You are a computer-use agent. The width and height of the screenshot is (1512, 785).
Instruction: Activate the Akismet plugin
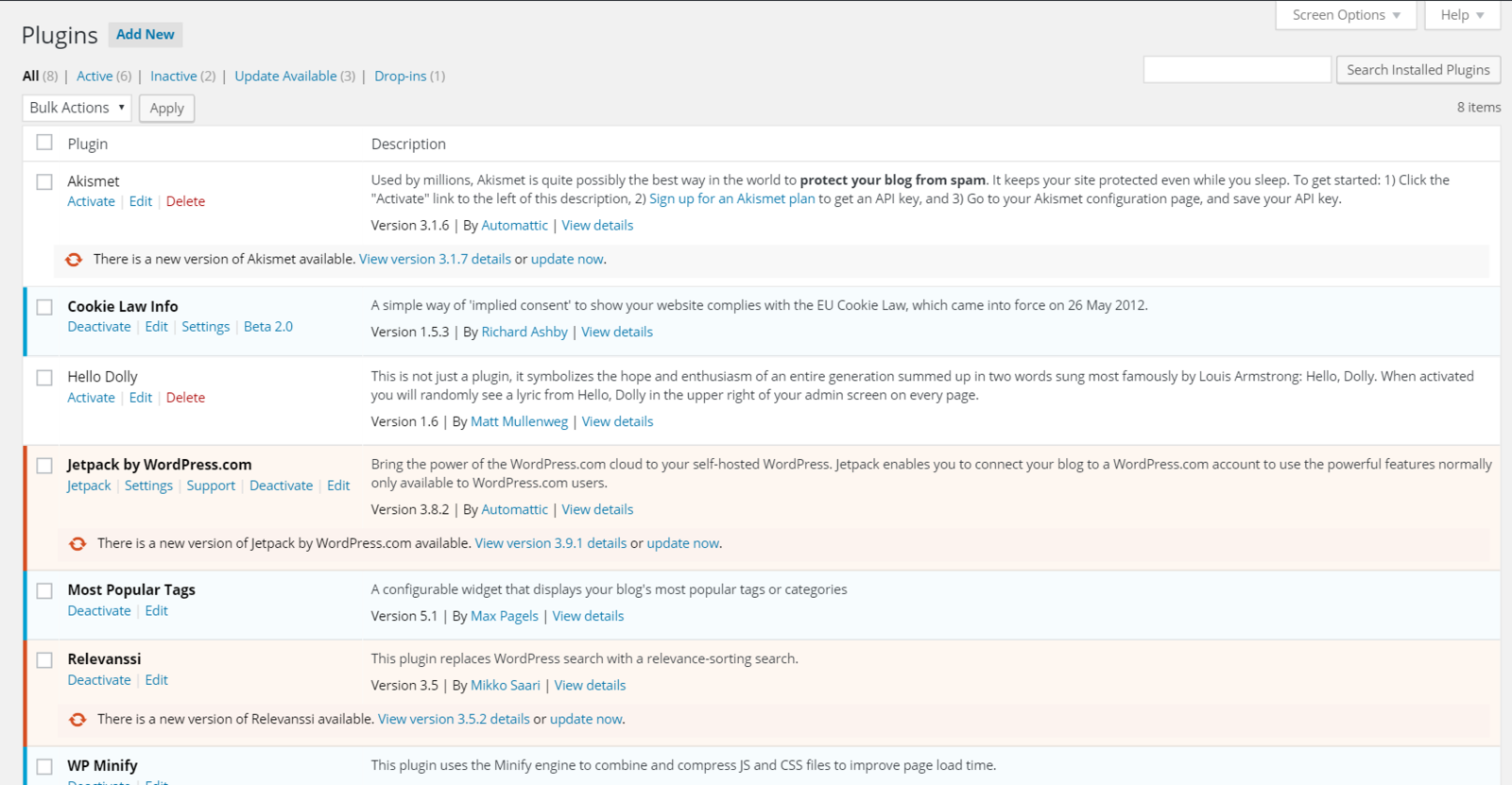[91, 201]
